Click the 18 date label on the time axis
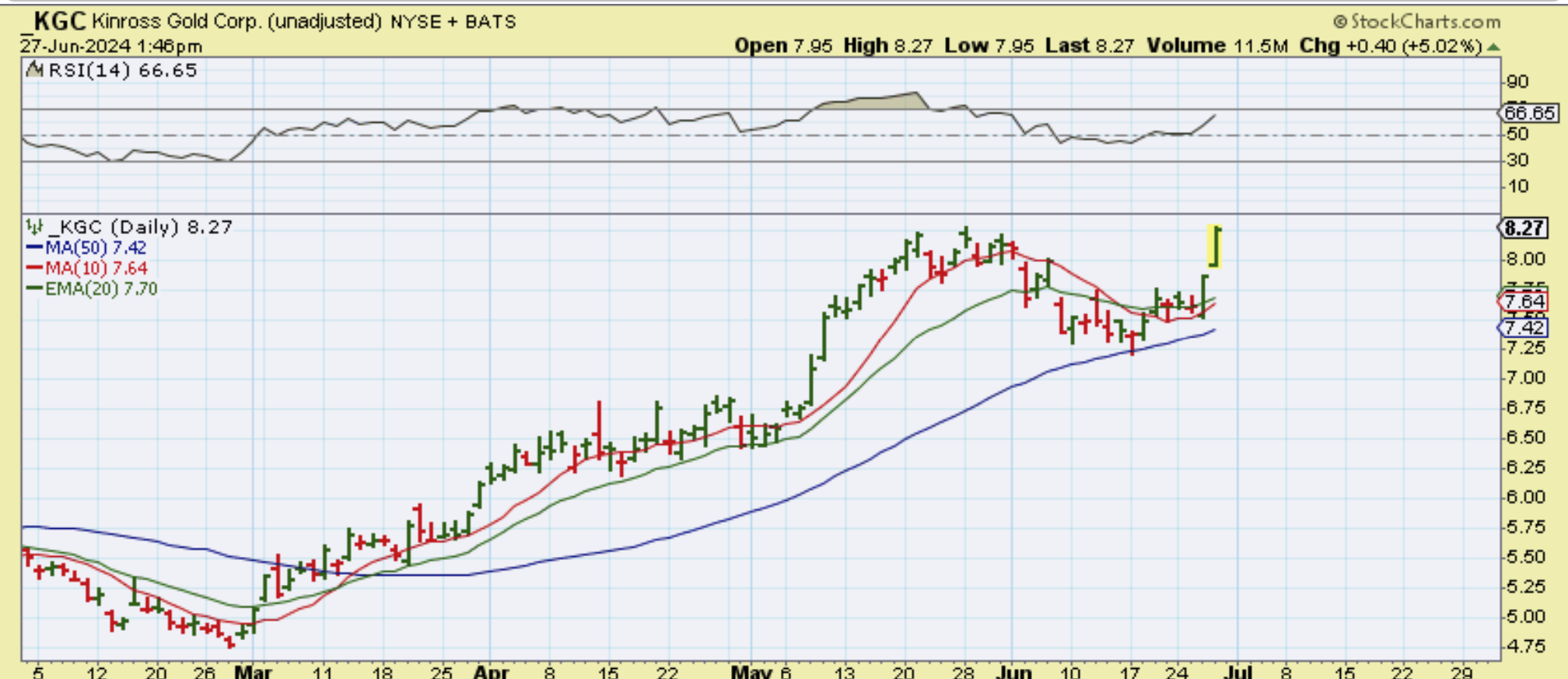The width and height of the screenshot is (1568, 679). tap(383, 672)
